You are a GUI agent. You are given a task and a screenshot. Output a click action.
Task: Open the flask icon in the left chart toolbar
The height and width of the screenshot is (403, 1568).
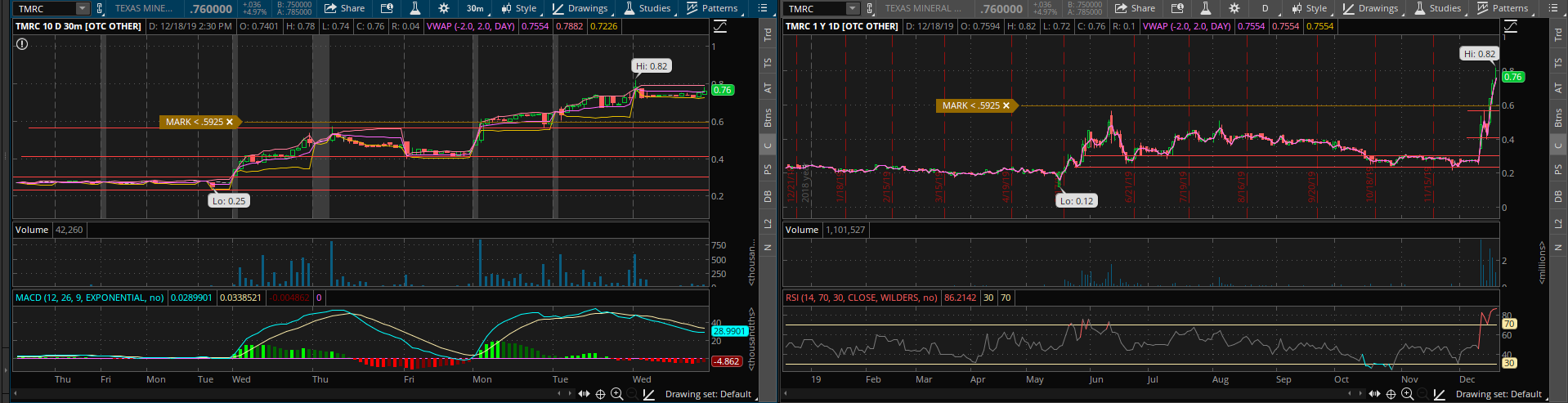pyautogui.click(x=414, y=8)
